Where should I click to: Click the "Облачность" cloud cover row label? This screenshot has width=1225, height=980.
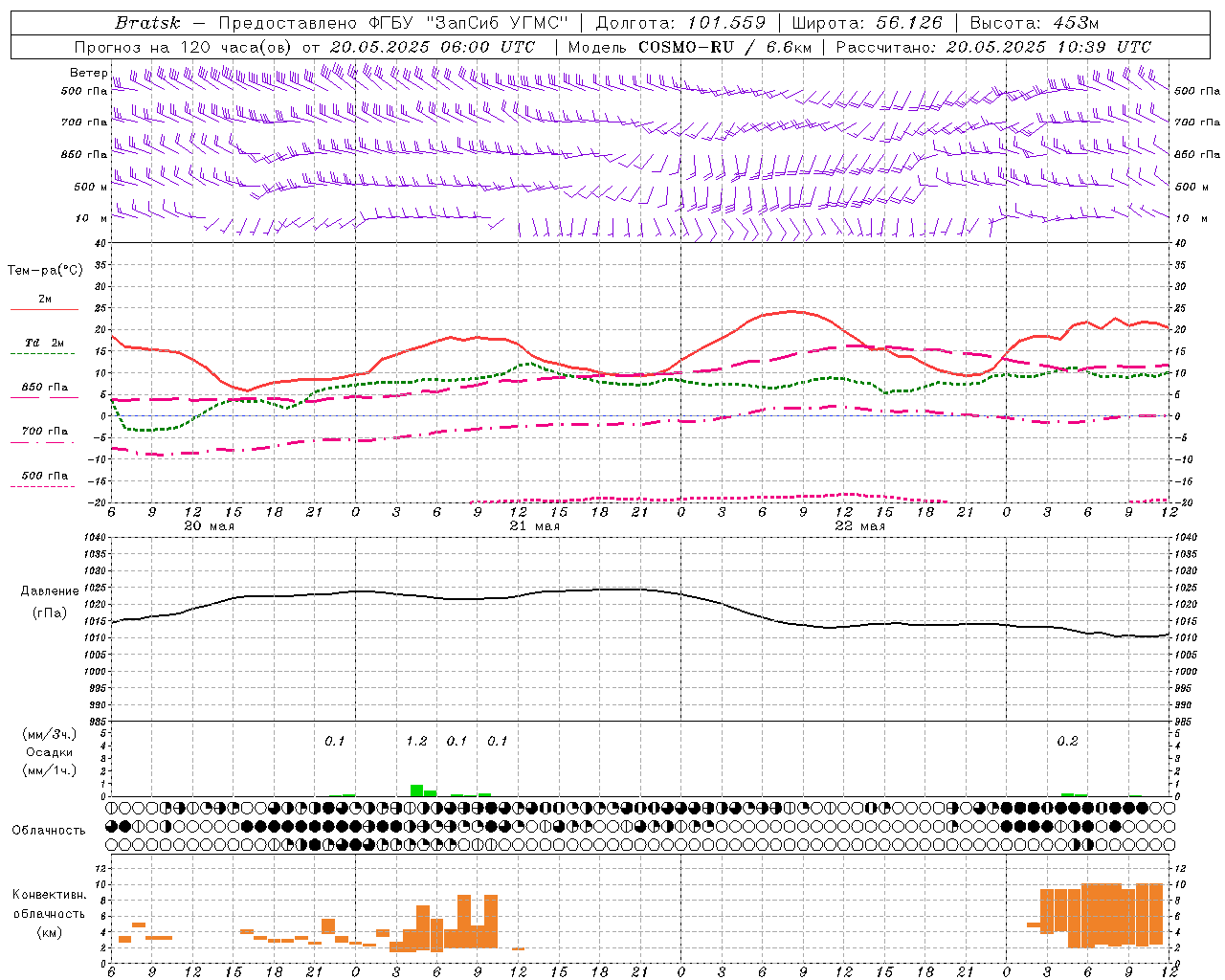tap(49, 831)
